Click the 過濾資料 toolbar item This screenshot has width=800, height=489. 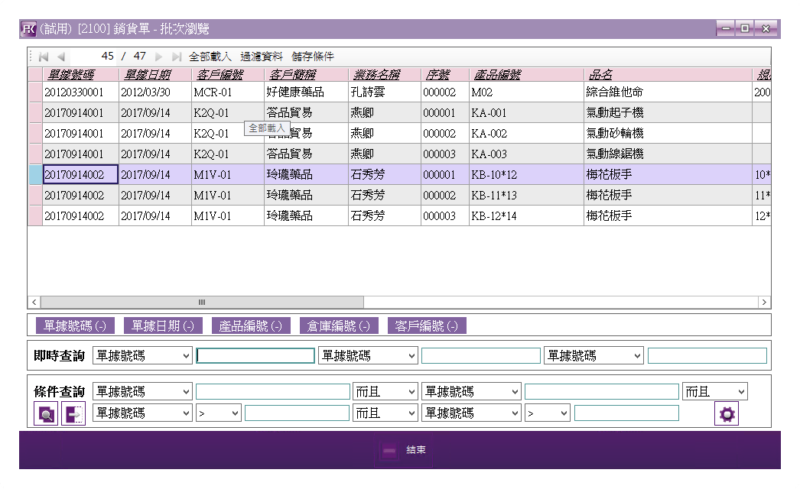tap(261, 57)
